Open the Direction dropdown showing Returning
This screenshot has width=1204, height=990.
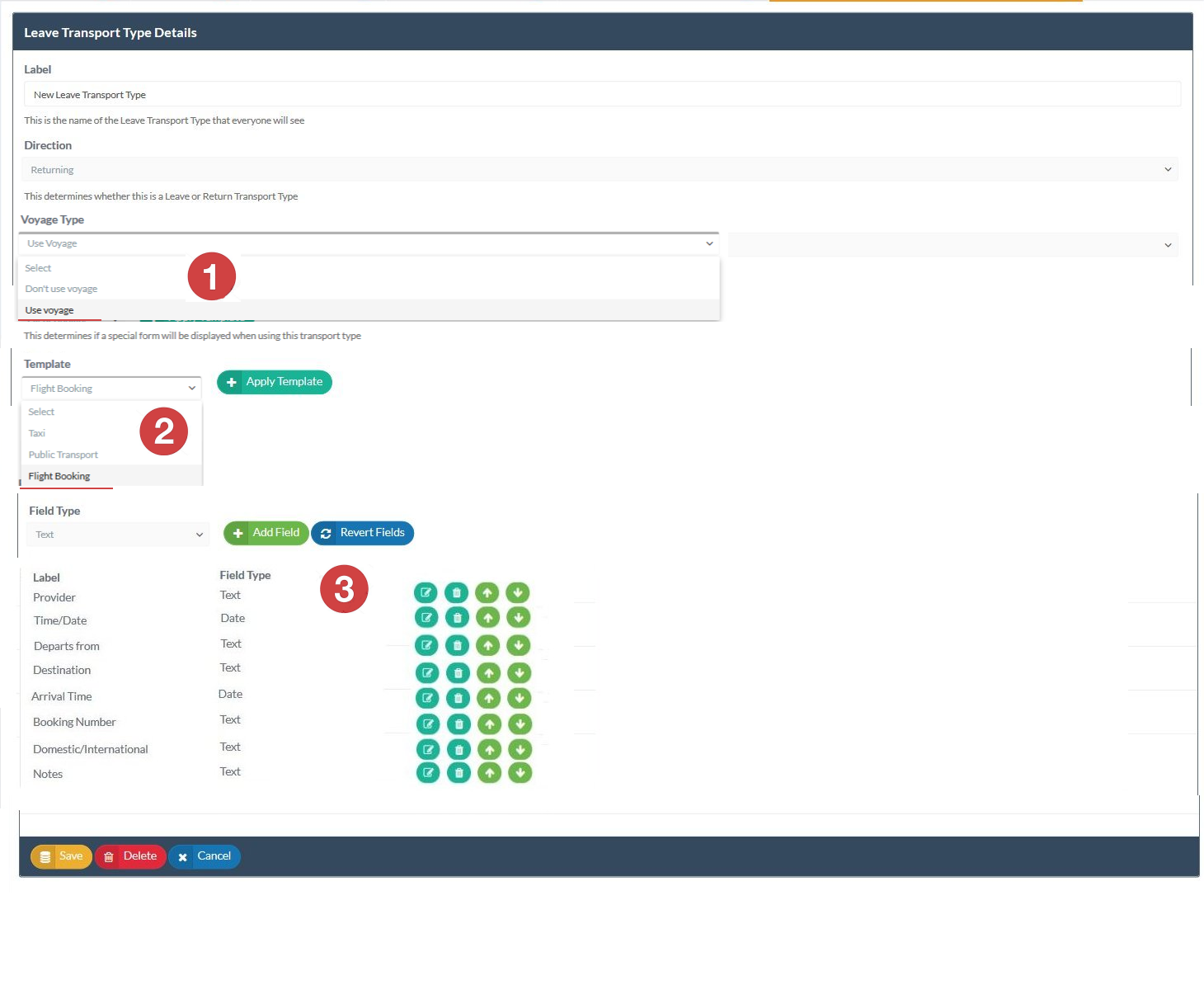[600, 170]
